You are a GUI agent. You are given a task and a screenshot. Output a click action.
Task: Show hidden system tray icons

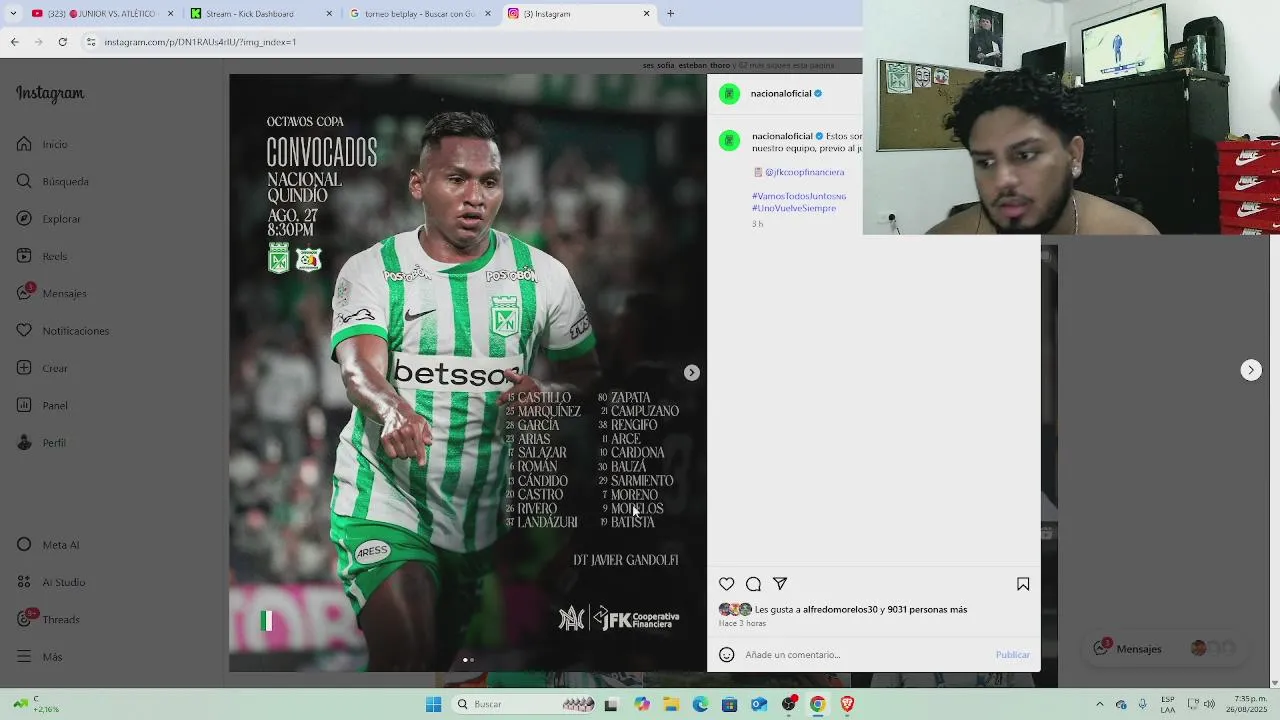[1100, 704]
